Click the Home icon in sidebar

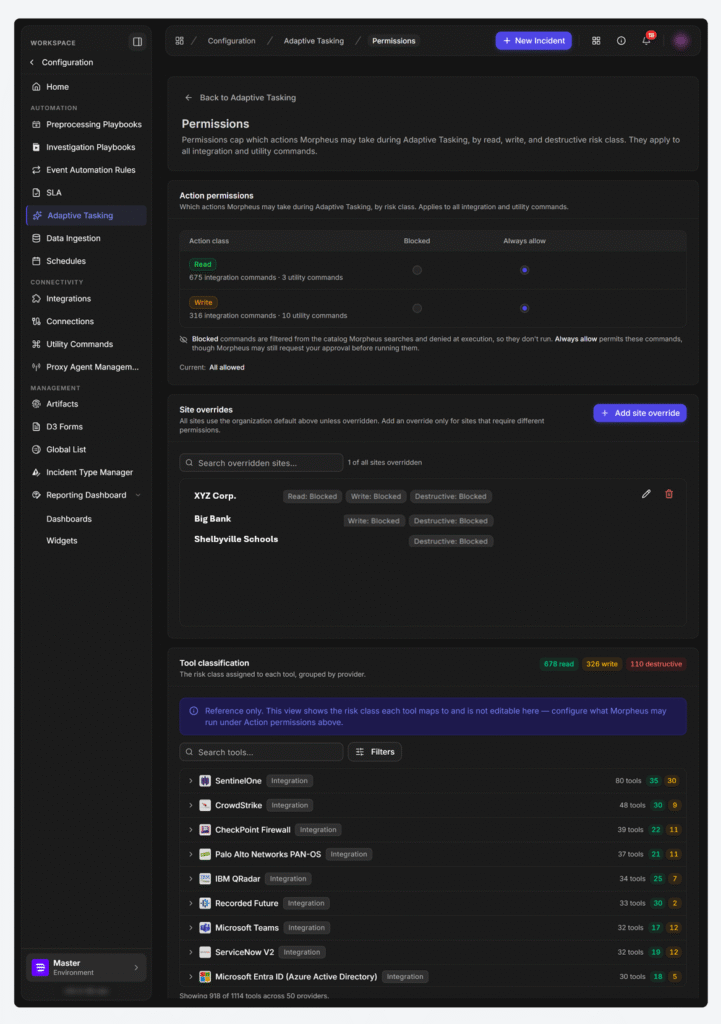tap(37, 87)
